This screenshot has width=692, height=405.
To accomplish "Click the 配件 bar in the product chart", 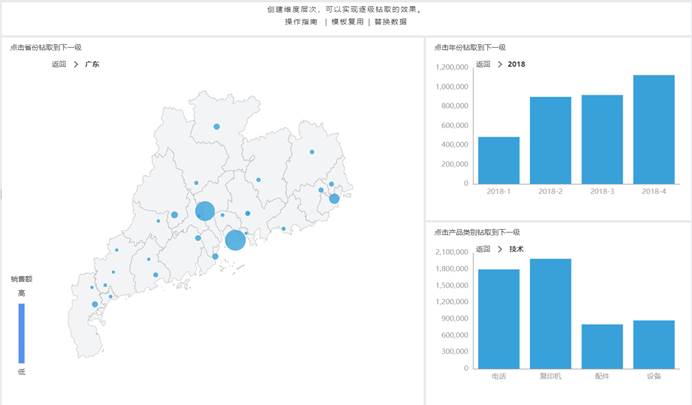I will 602,346.
